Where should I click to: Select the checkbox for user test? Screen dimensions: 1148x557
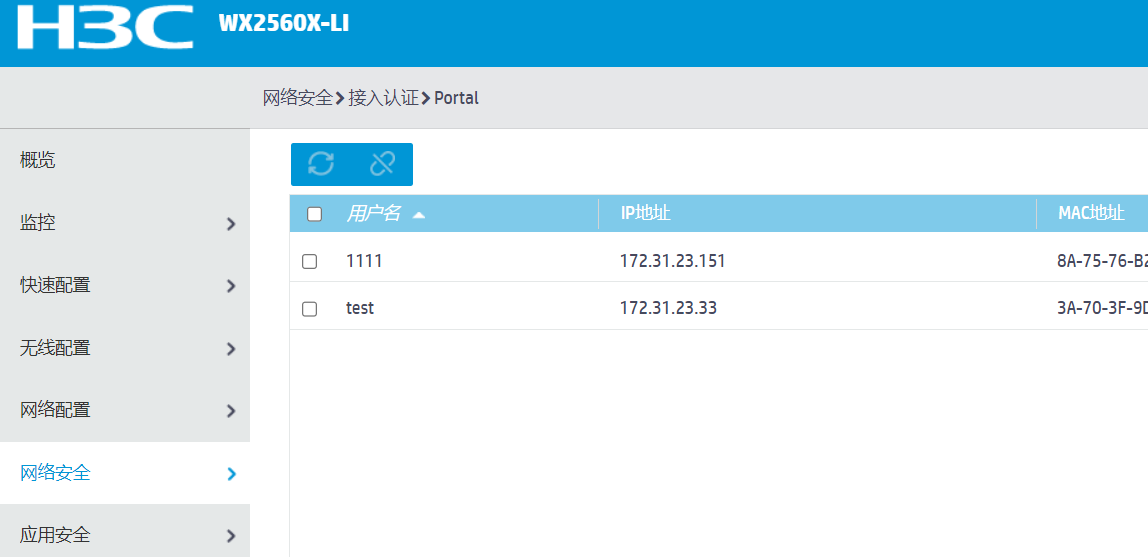(x=310, y=309)
